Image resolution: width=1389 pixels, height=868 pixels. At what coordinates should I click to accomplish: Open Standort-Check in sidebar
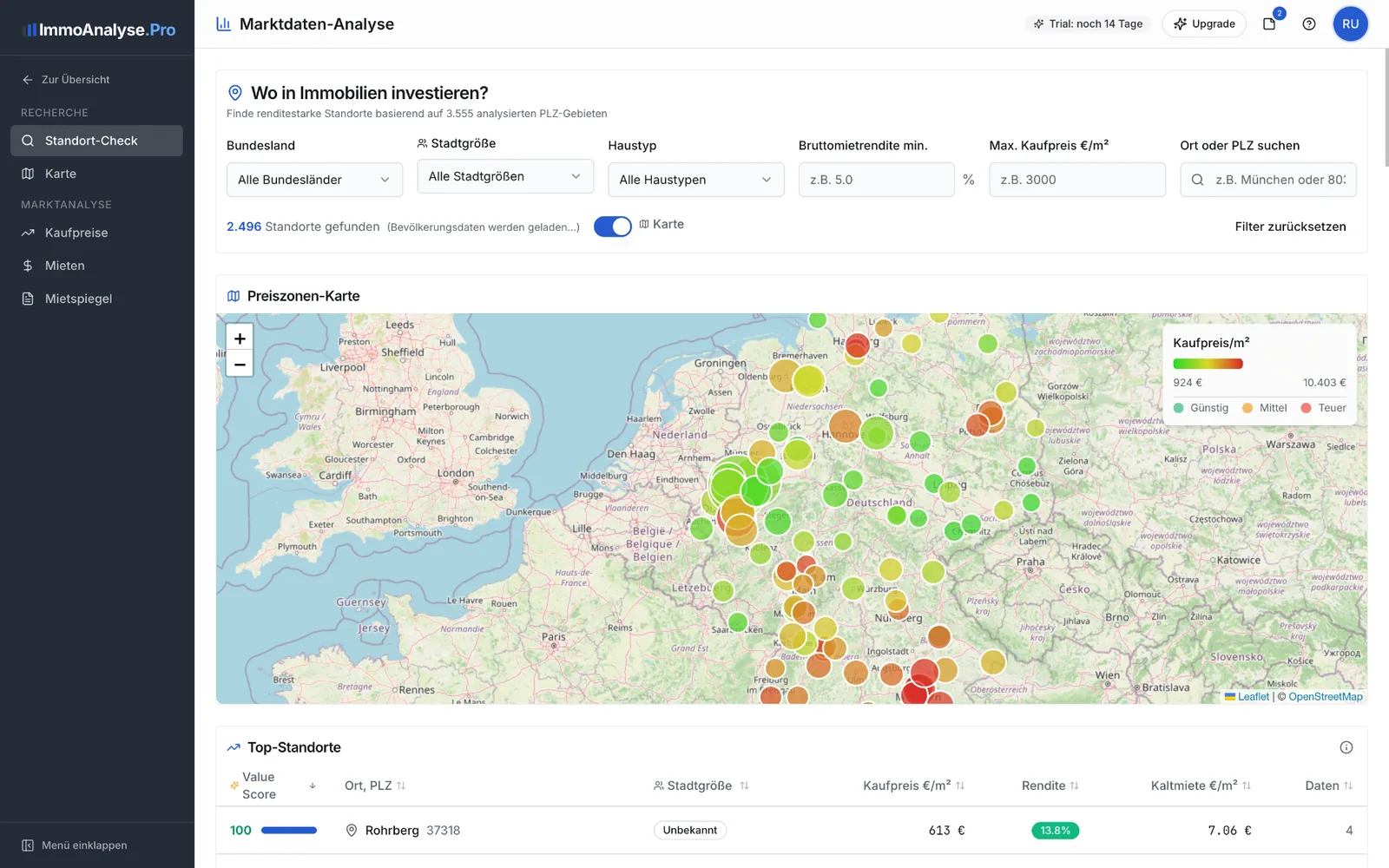tap(96, 141)
